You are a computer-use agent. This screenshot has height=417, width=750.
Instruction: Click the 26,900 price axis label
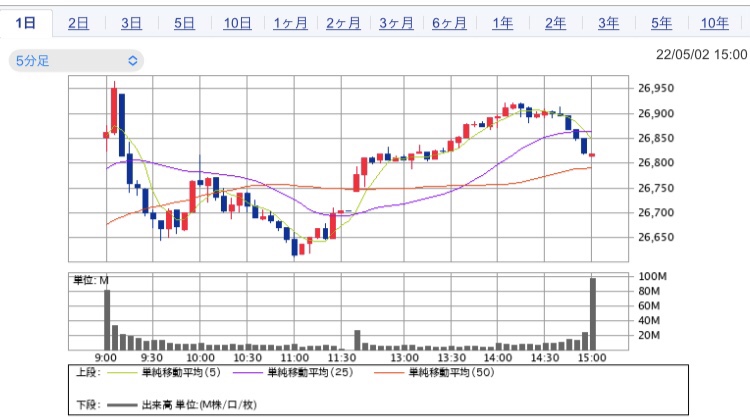click(656, 113)
